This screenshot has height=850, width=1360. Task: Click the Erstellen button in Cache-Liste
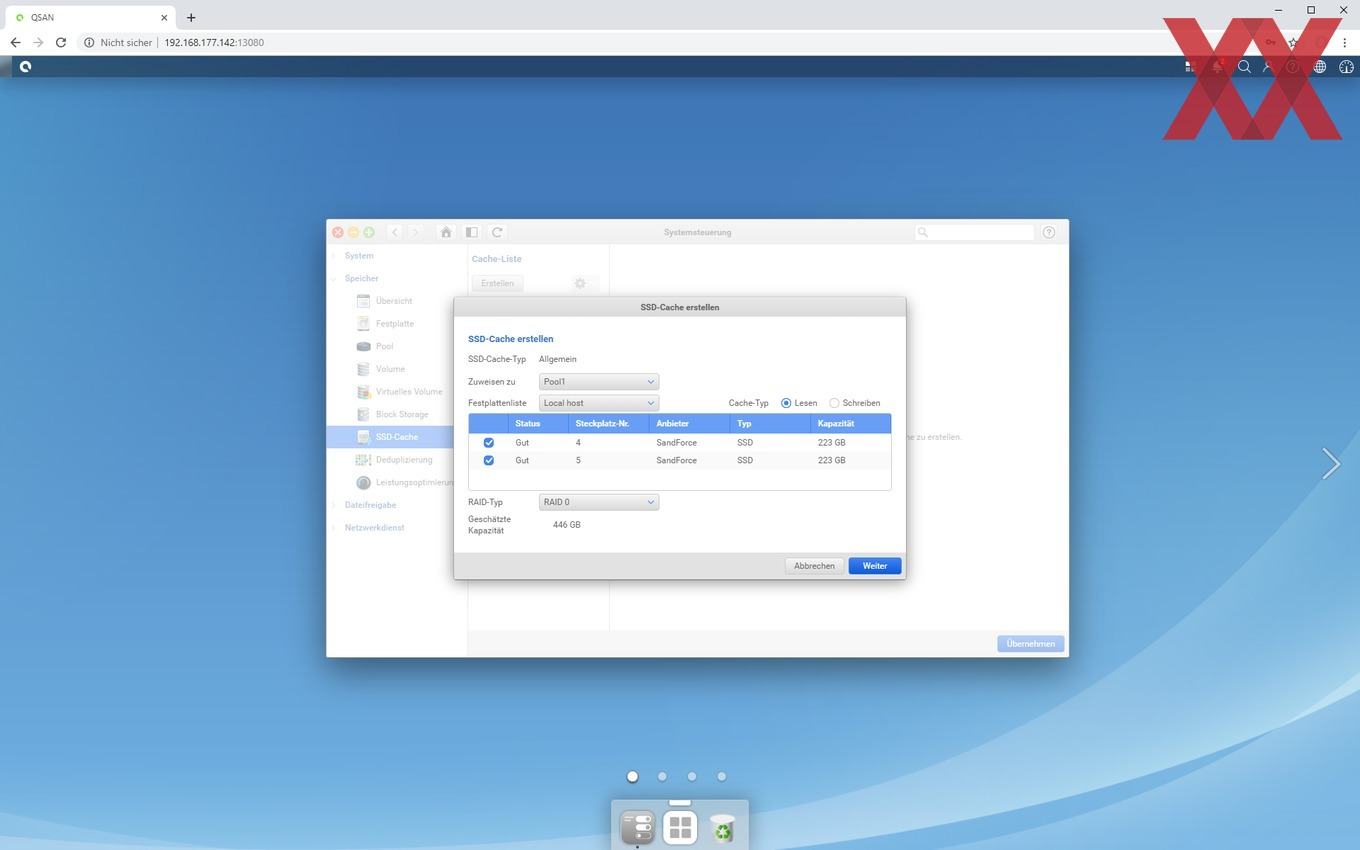[497, 283]
